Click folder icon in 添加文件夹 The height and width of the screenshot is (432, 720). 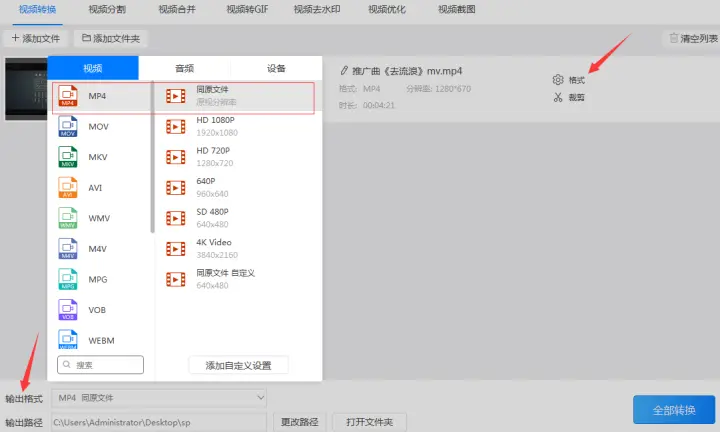(x=86, y=38)
